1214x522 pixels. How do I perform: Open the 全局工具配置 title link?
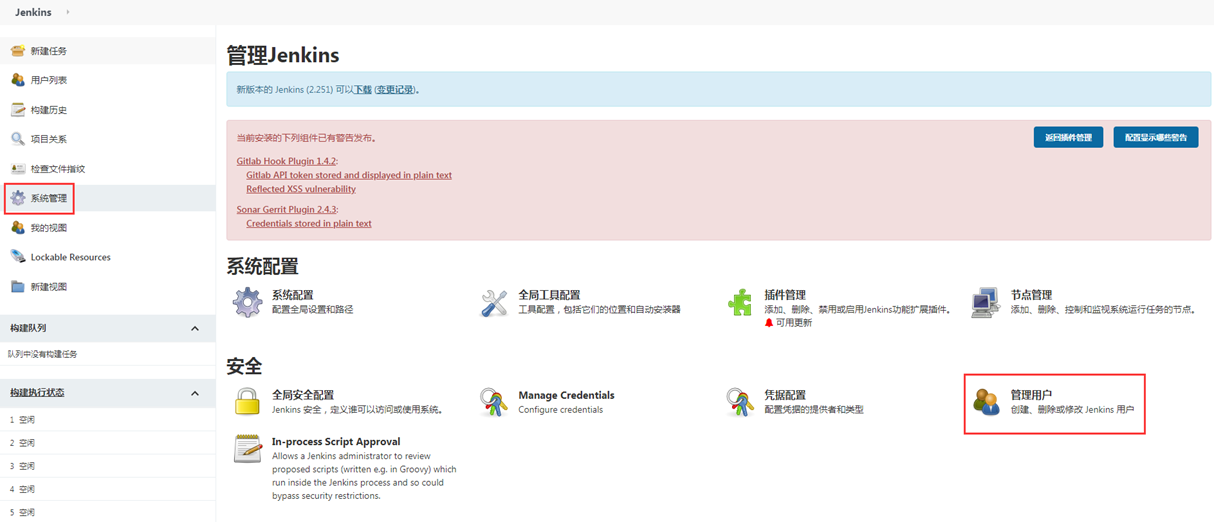tap(549, 295)
